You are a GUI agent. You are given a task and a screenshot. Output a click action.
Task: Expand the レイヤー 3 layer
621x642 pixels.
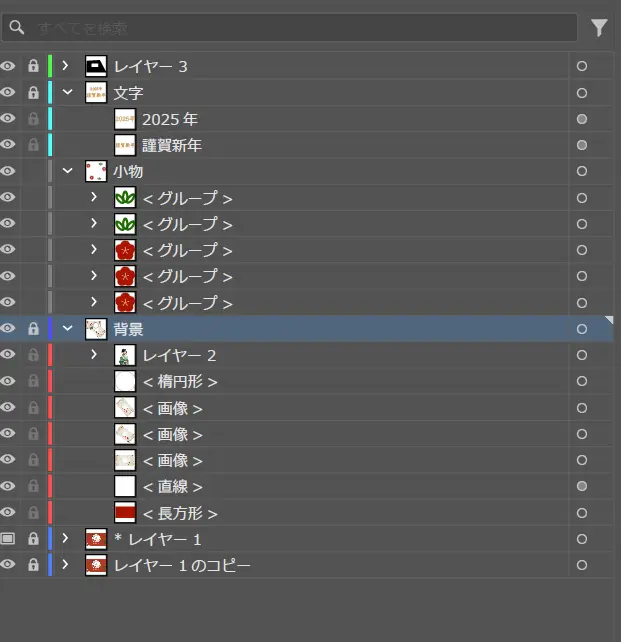[66, 66]
